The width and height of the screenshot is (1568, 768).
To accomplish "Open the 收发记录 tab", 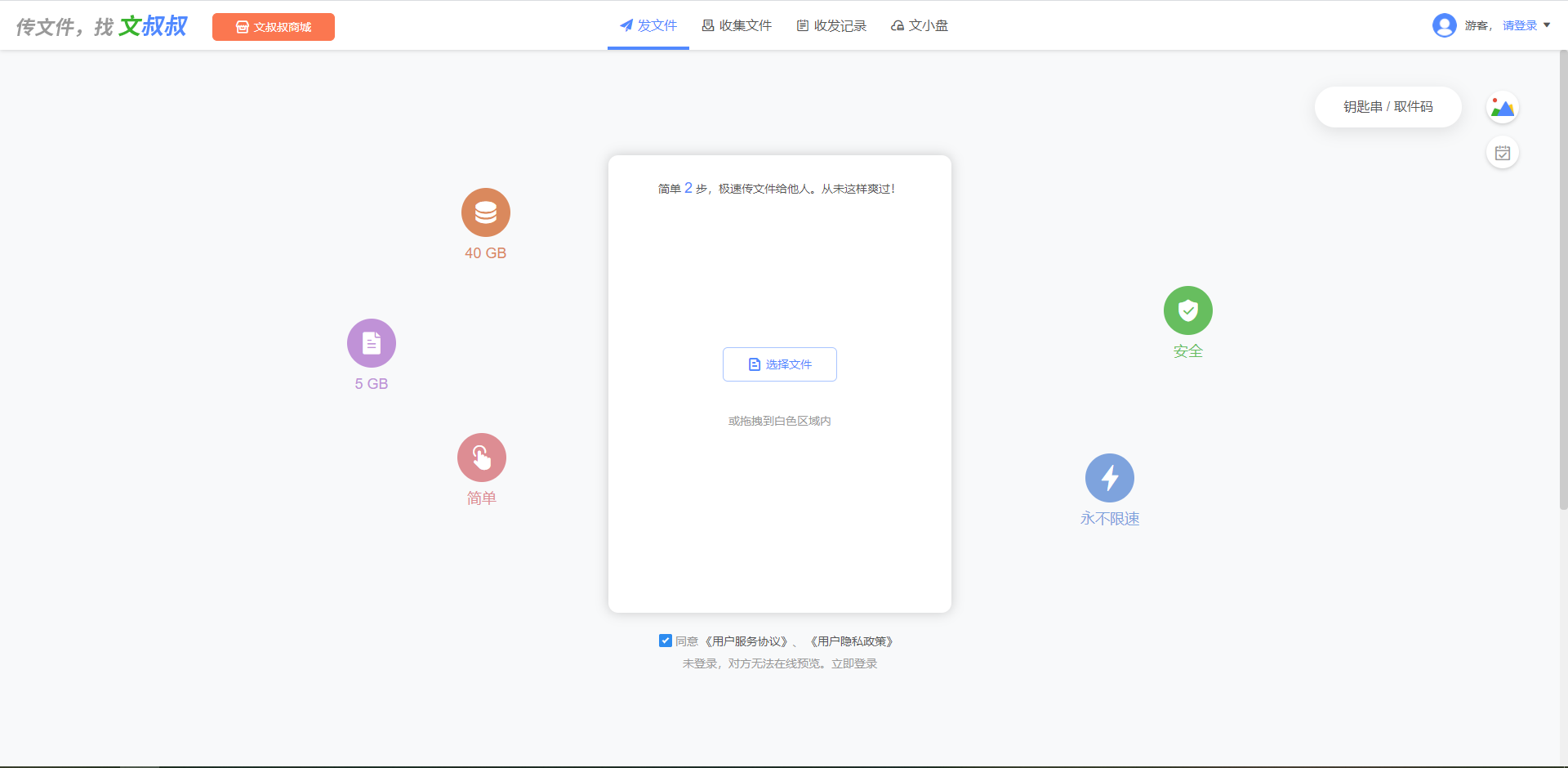I will [x=831, y=25].
